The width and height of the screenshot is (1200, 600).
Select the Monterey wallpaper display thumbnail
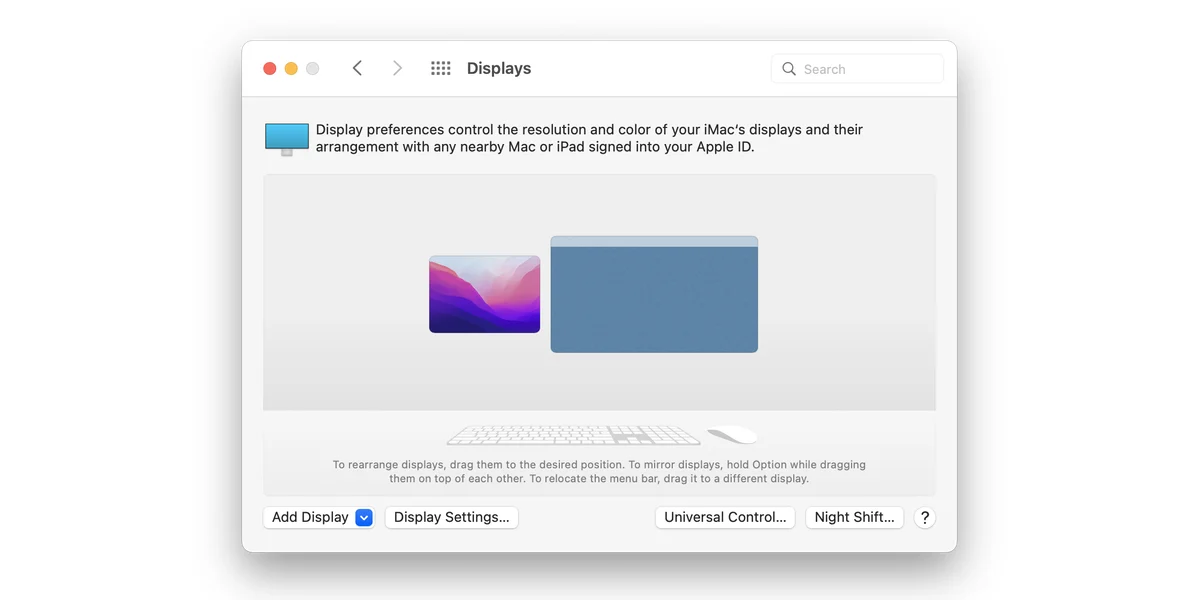point(485,294)
